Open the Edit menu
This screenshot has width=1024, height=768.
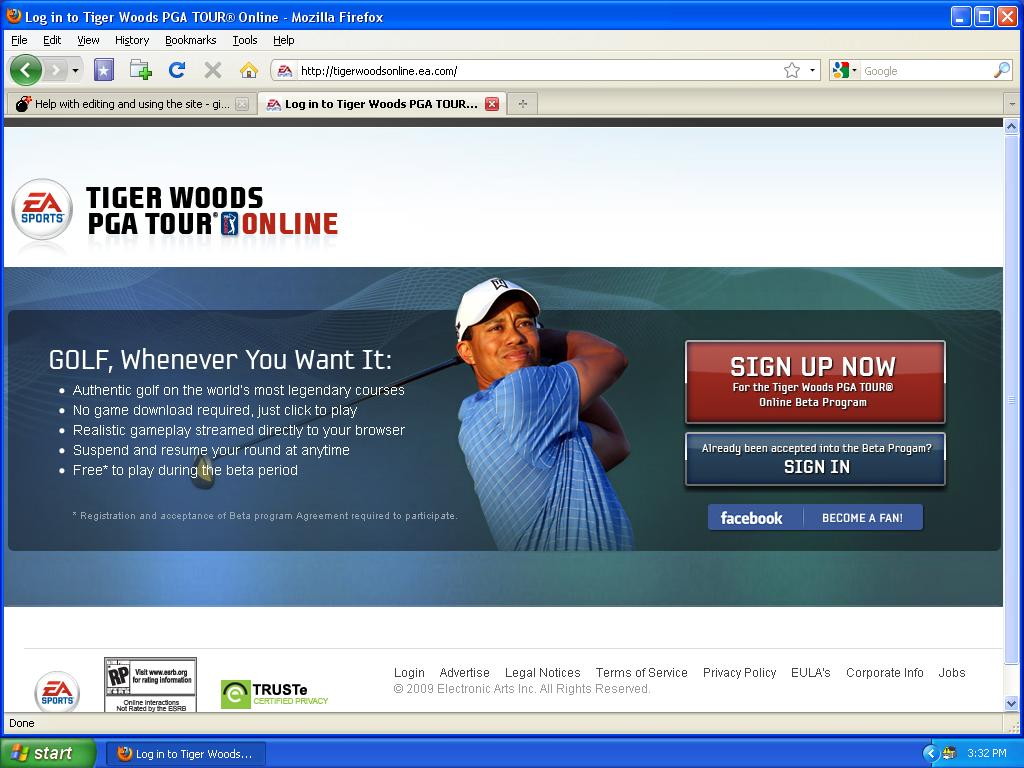(52, 40)
